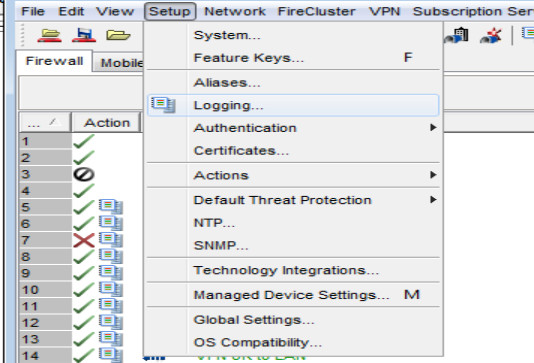This screenshot has height=363, width=534.
Task: Click the allow checkmark on row 4
Action: click(84, 190)
